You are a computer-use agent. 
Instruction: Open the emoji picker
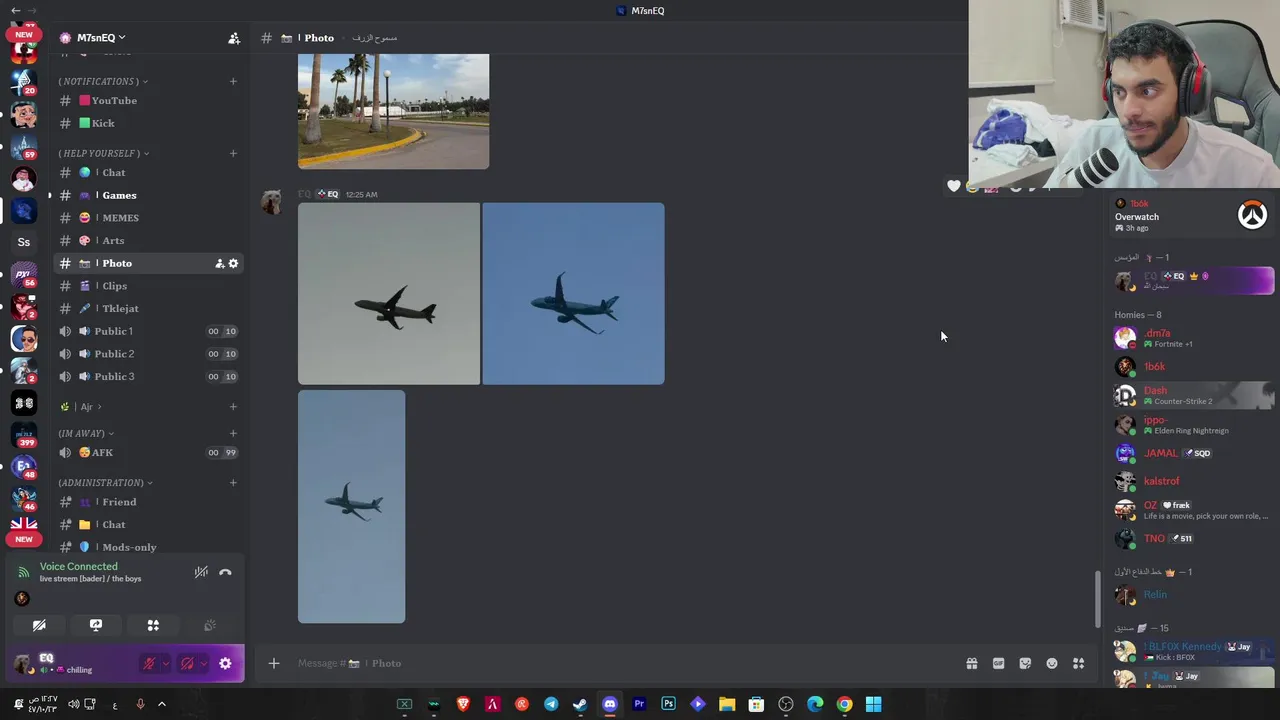click(1052, 663)
